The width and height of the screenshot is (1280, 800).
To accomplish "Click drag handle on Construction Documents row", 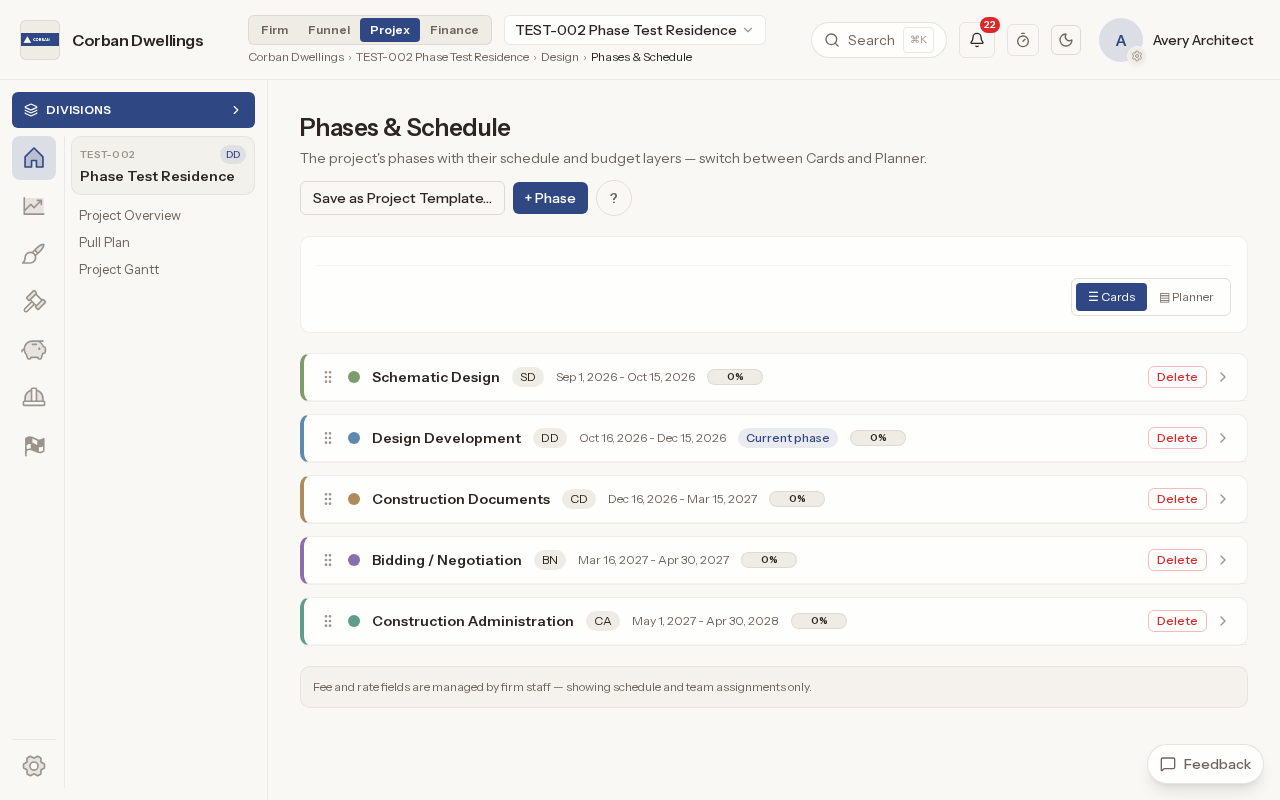I will coord(328,499).
